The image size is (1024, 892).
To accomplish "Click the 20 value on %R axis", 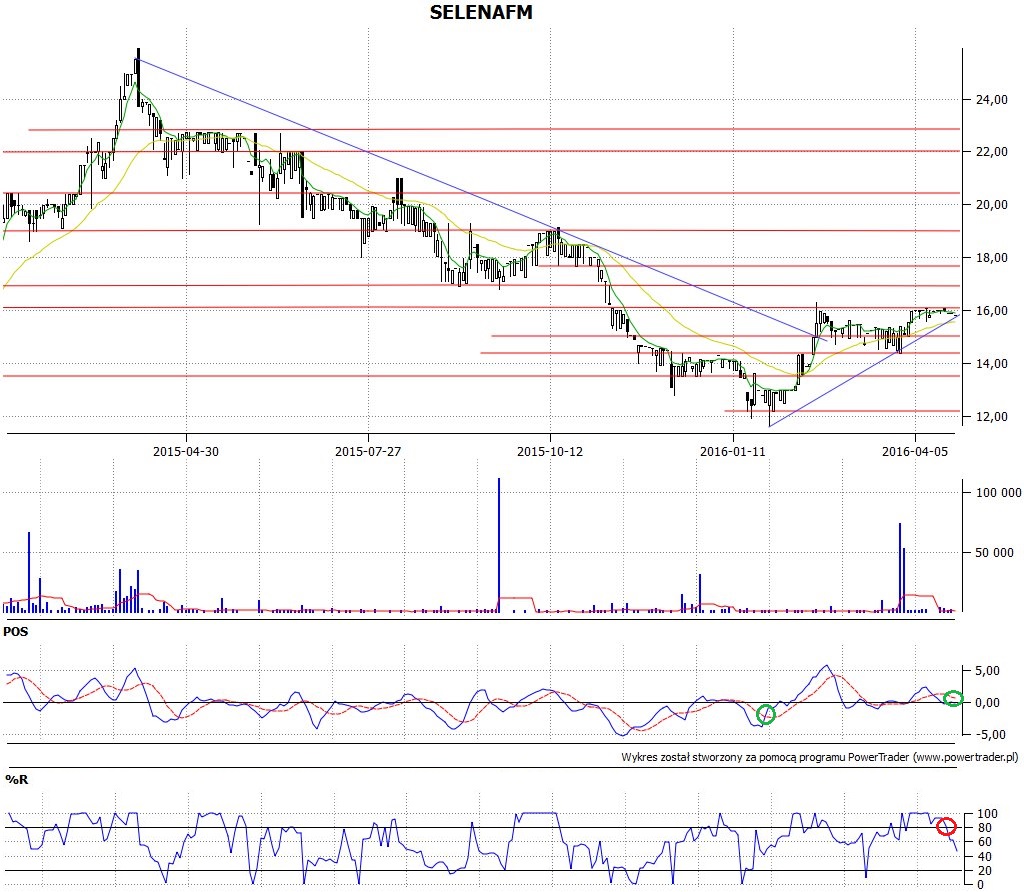I will click(984, 871).
